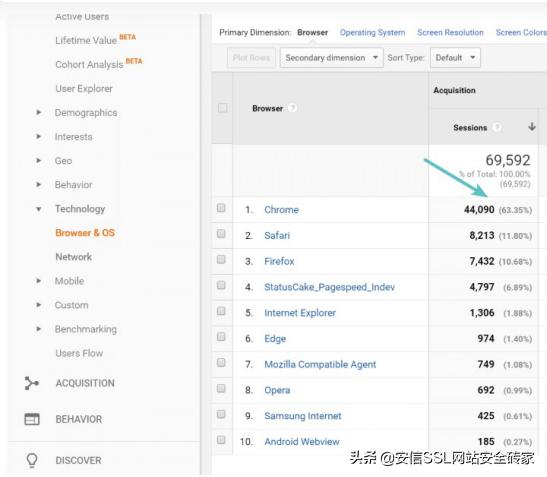Click Chrome sessions value 44,090

point(479,210)
